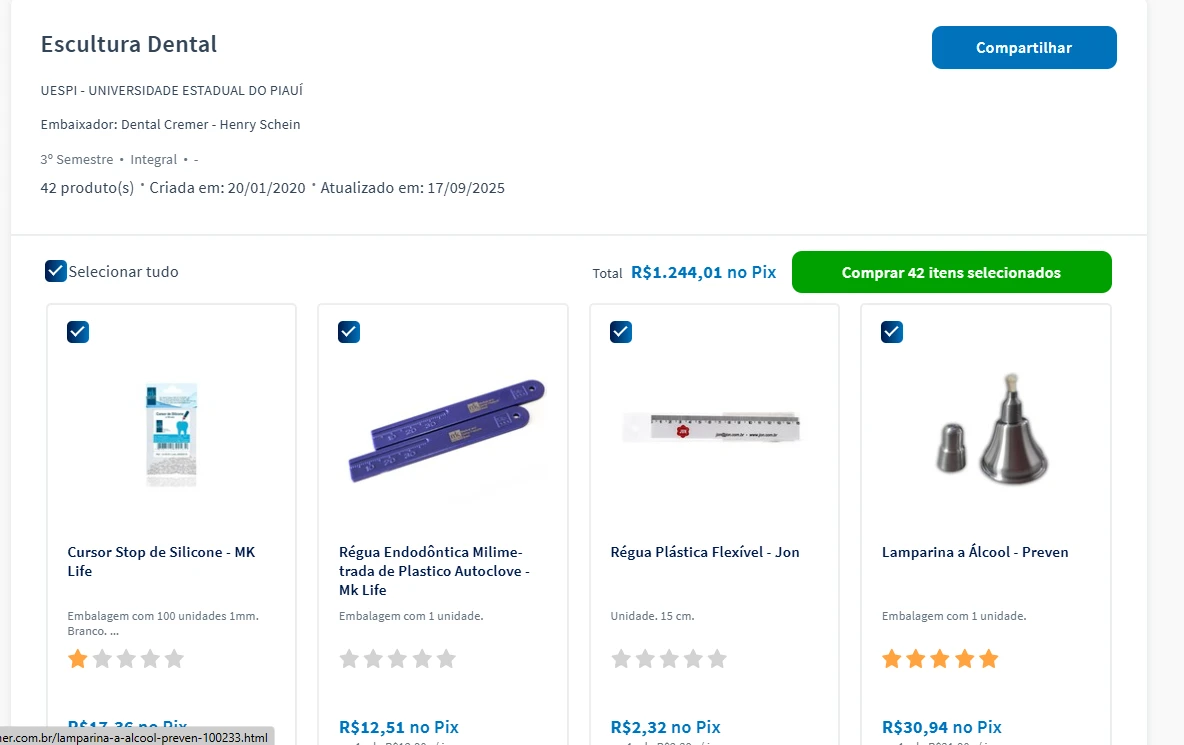Click the total R$1.244,01 no Pix amount
1184x745 pixels.
703,272
